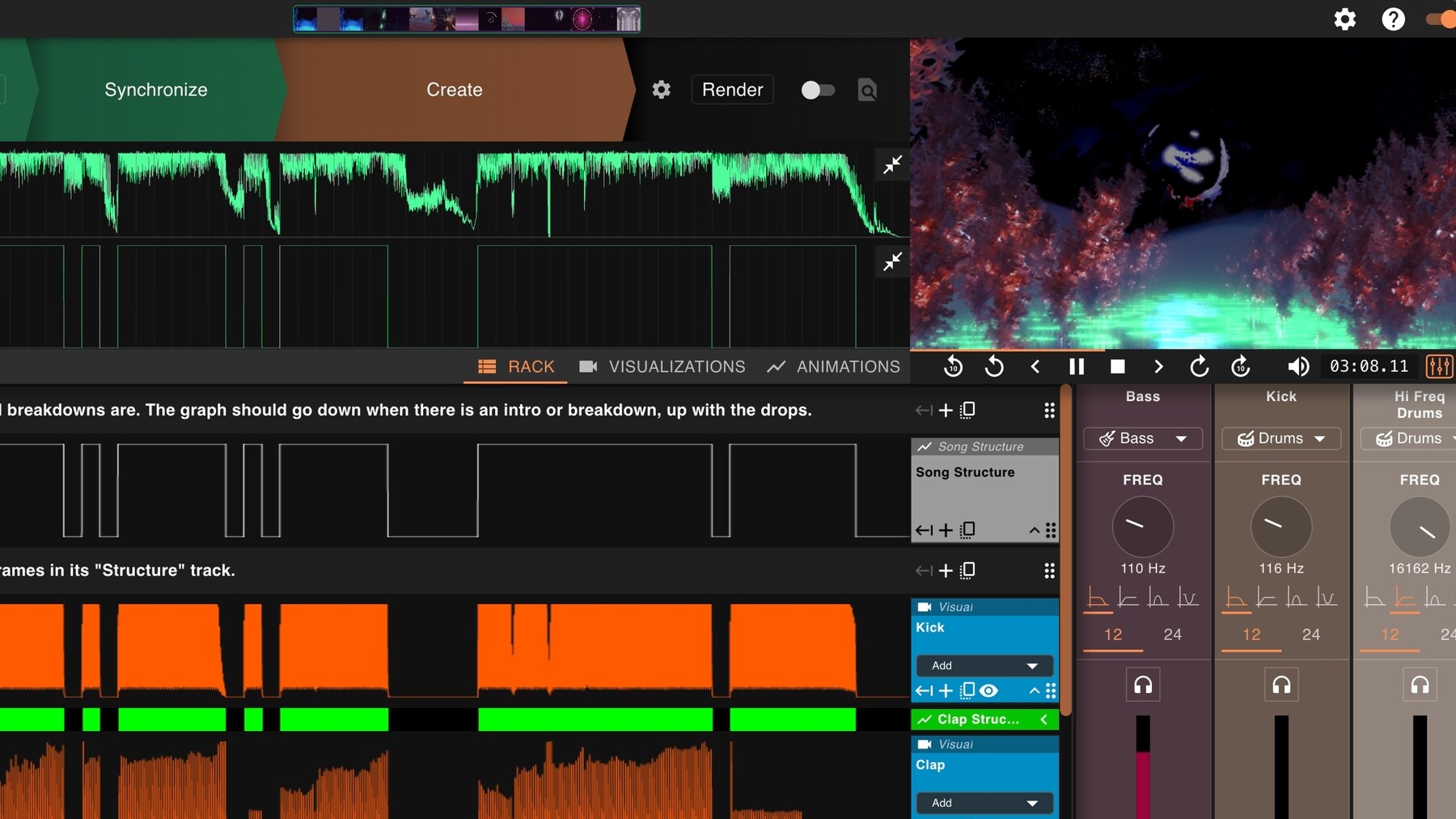
Task: Skip forward ten seconds
Action: 1241,366
